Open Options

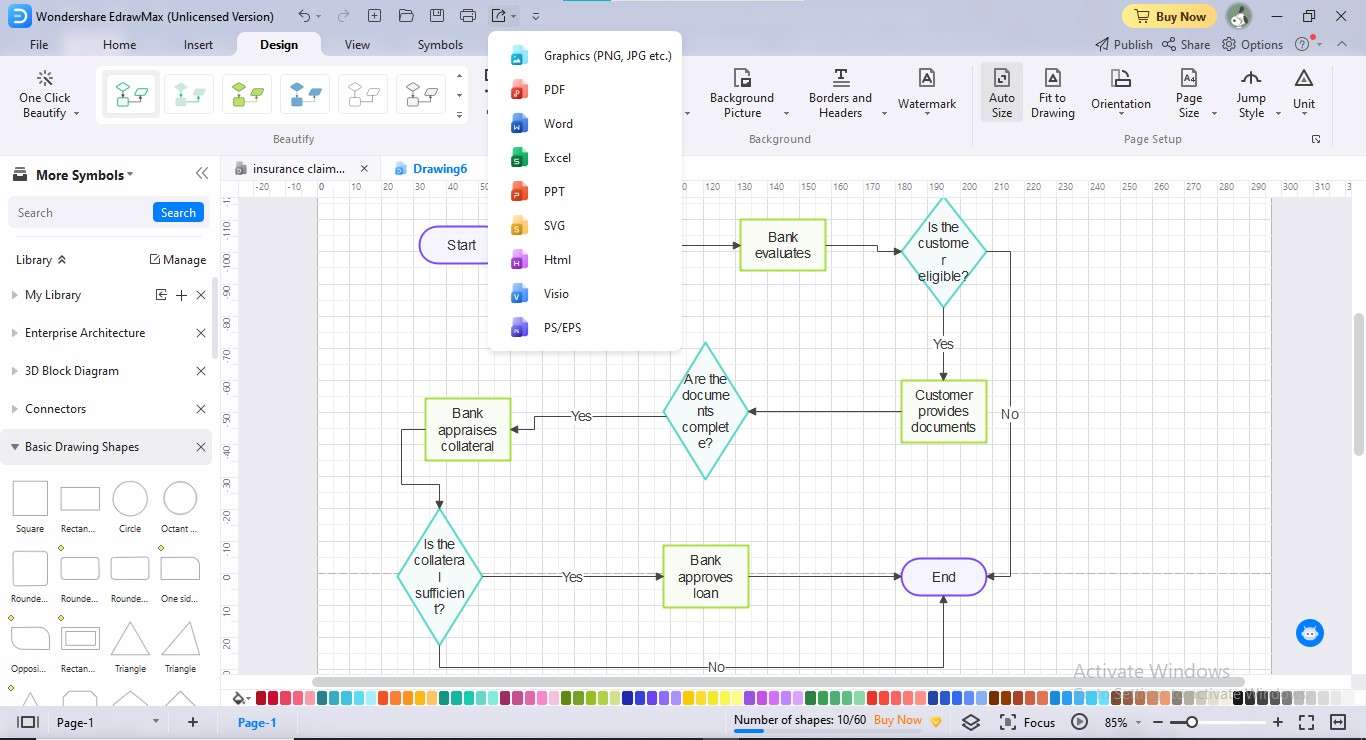pyautogui.click(x=1253, y=45)
